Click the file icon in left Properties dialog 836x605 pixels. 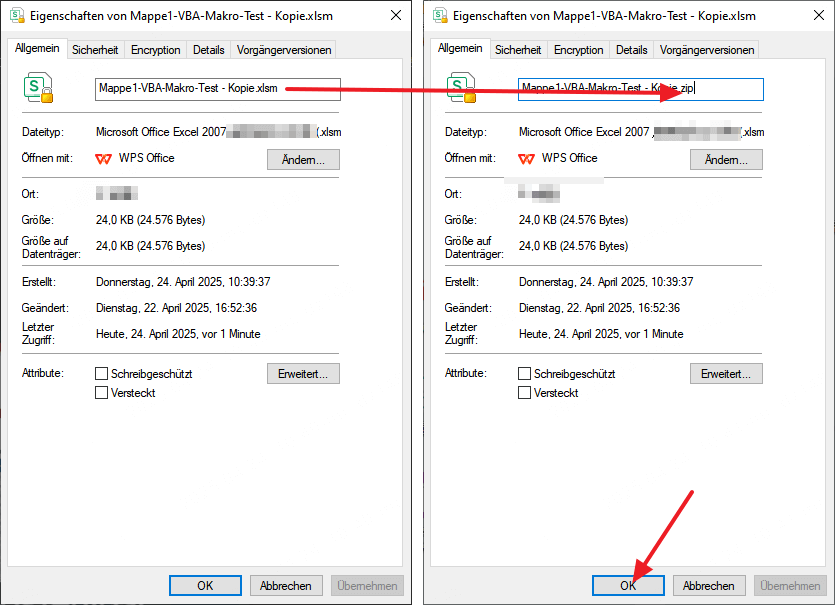(38, 87)
